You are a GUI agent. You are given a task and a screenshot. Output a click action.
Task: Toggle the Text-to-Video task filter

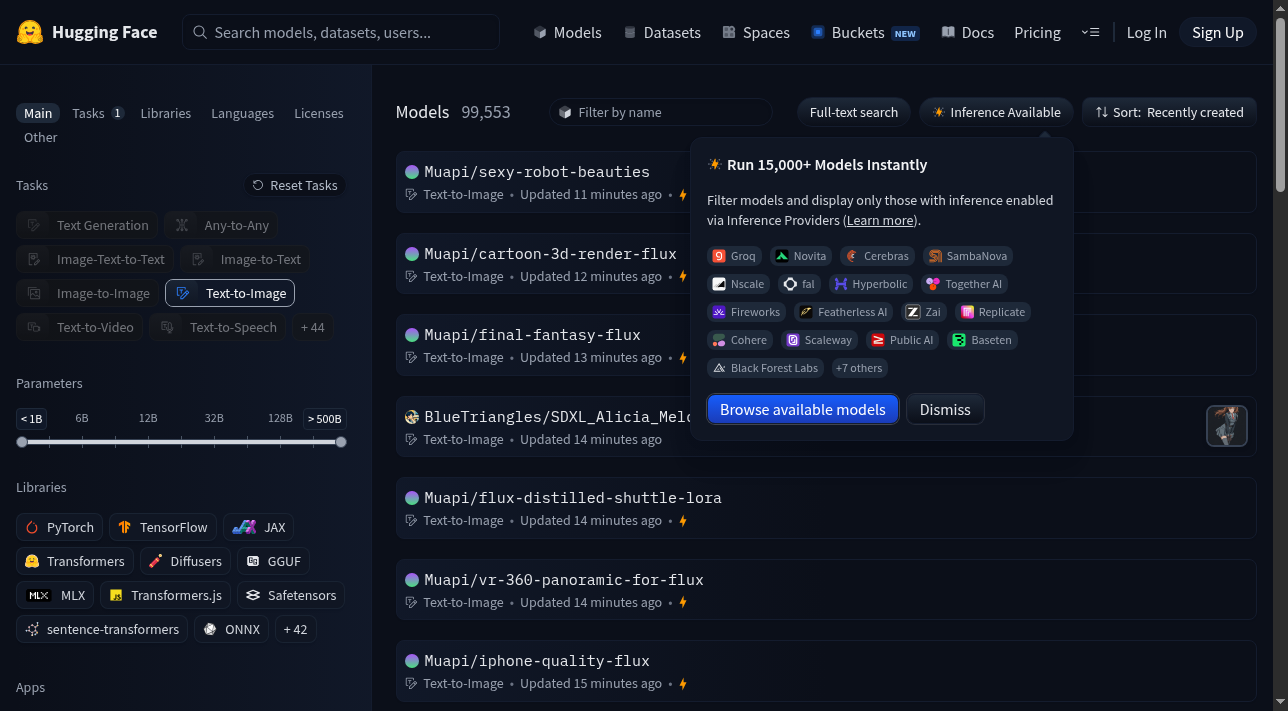coord(80,327)
